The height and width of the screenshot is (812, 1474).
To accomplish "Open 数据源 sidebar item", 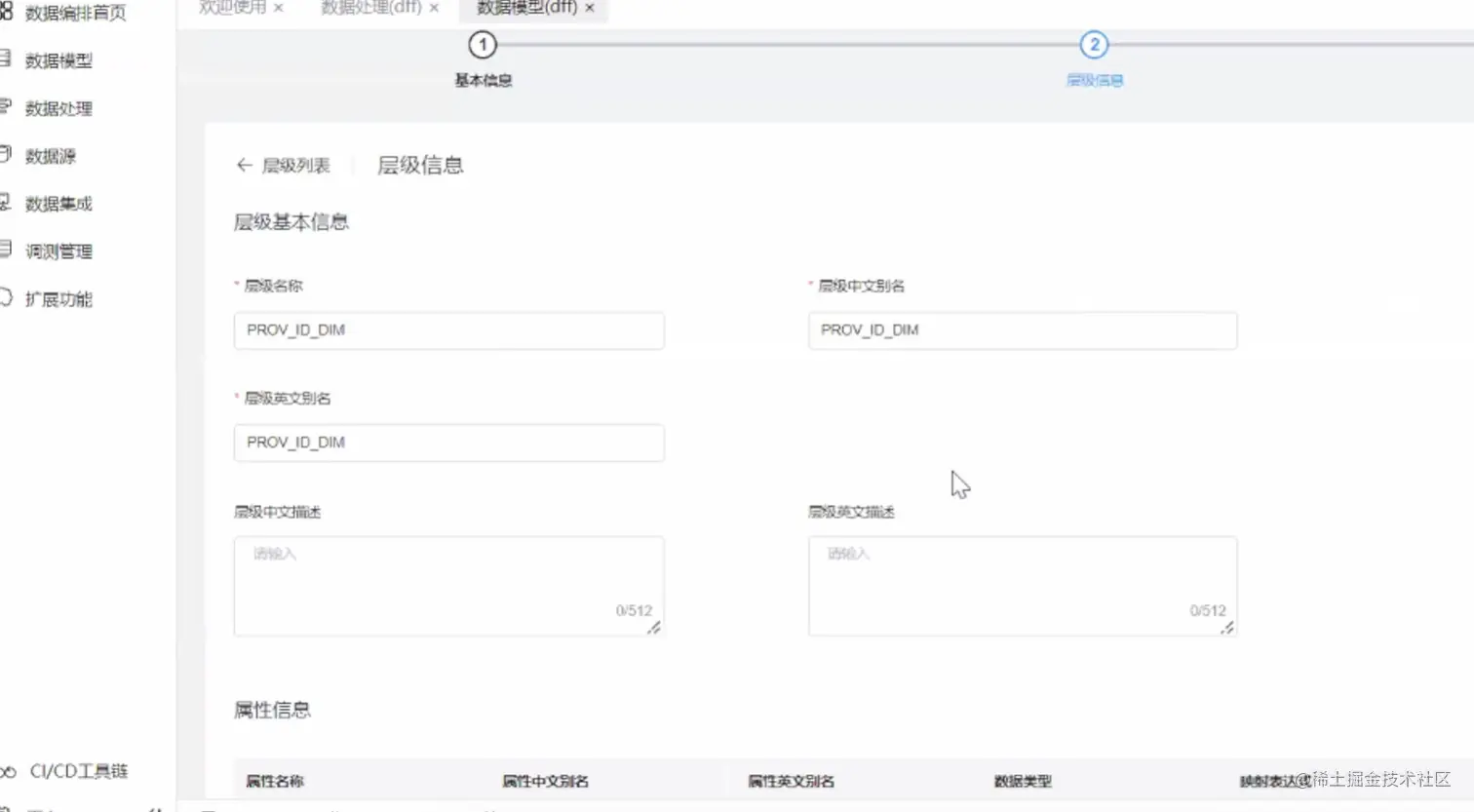I will click(x=51, y=156).
